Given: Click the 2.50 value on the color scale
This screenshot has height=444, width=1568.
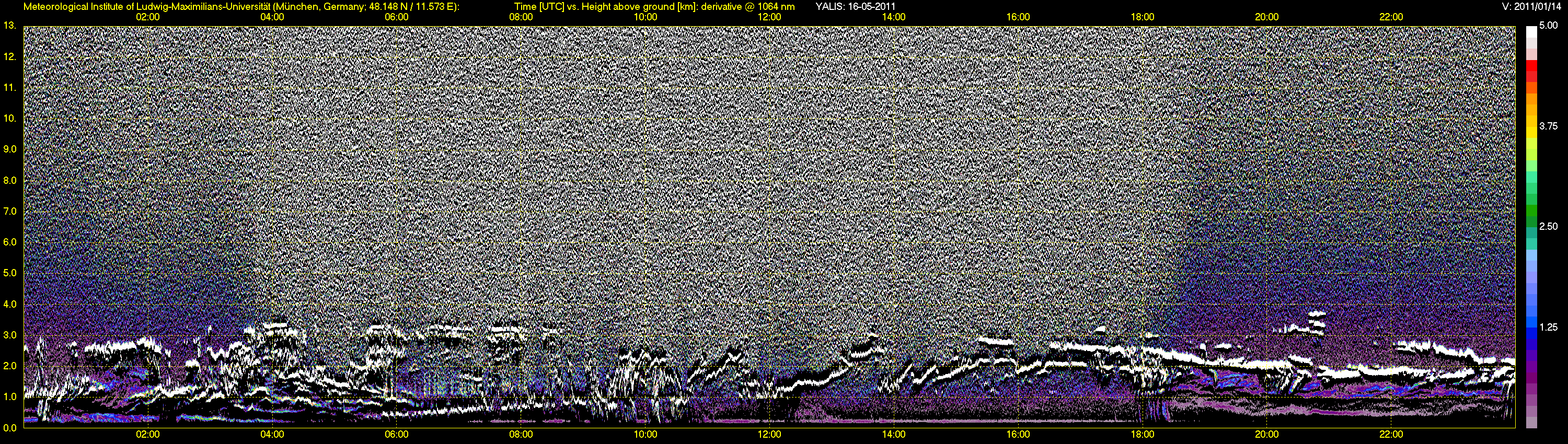Looking at the screenshot, I should [x=1549, y=226].
